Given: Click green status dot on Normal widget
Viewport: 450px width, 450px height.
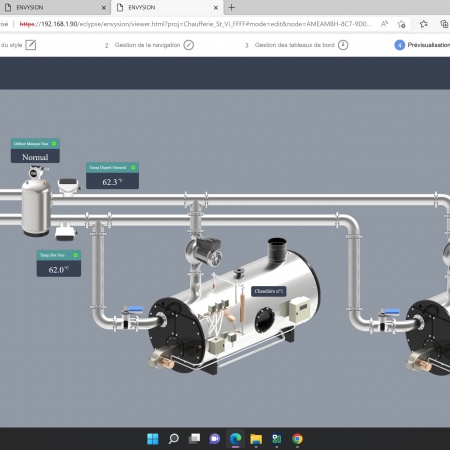Looking at the screenshot, I should click(x=54, y=144).
